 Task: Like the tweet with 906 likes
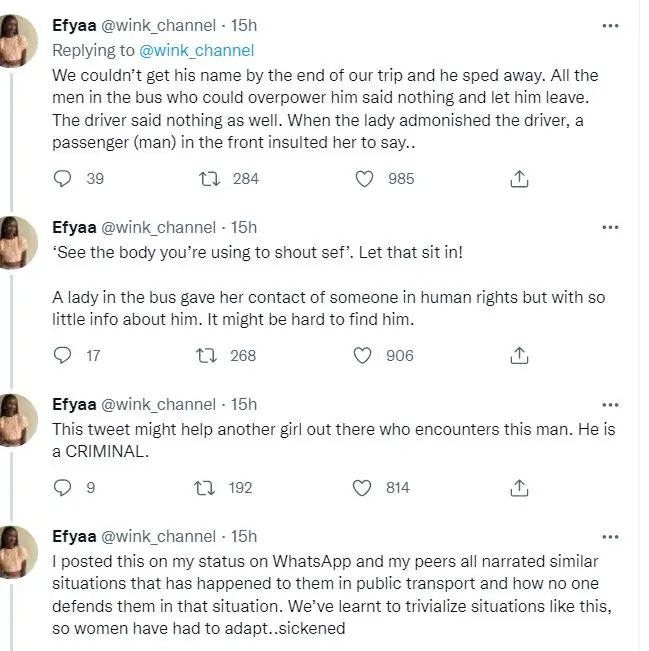click(365, 355)
